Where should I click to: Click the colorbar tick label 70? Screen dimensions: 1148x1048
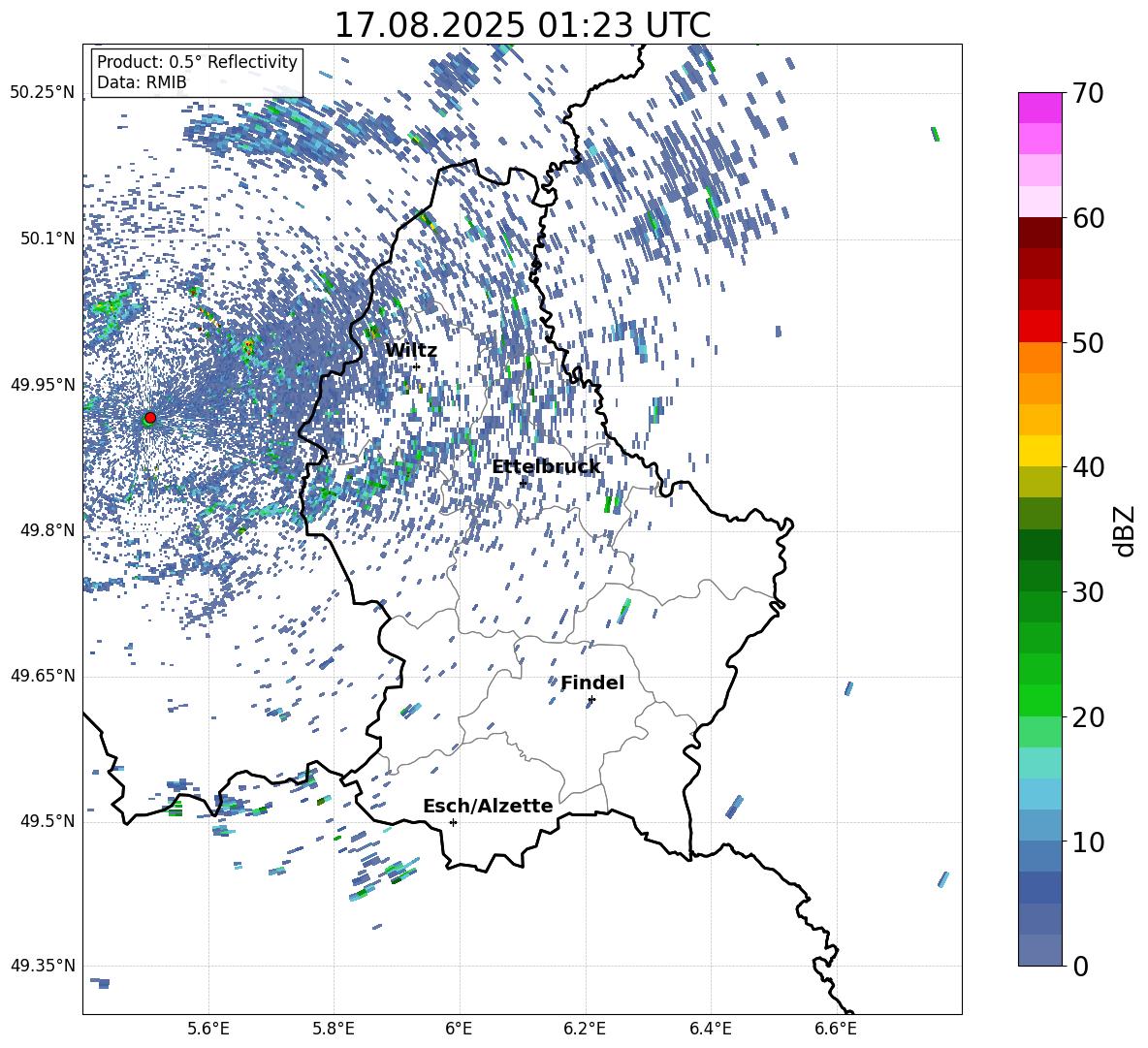1088,94
